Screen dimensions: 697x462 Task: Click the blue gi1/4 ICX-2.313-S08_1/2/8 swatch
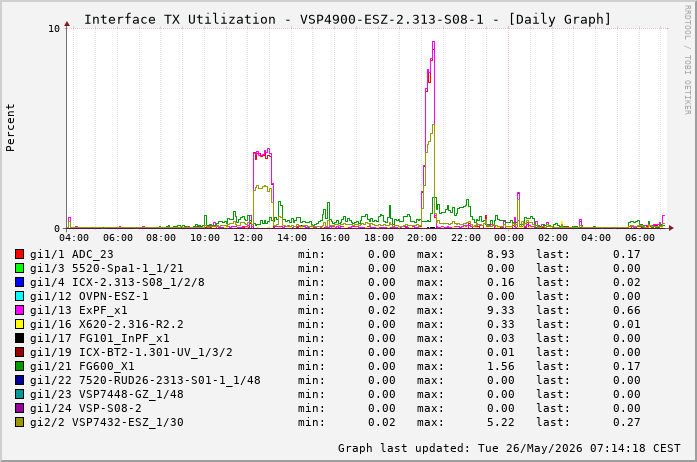pyautogui.click(x=19, y=282)
